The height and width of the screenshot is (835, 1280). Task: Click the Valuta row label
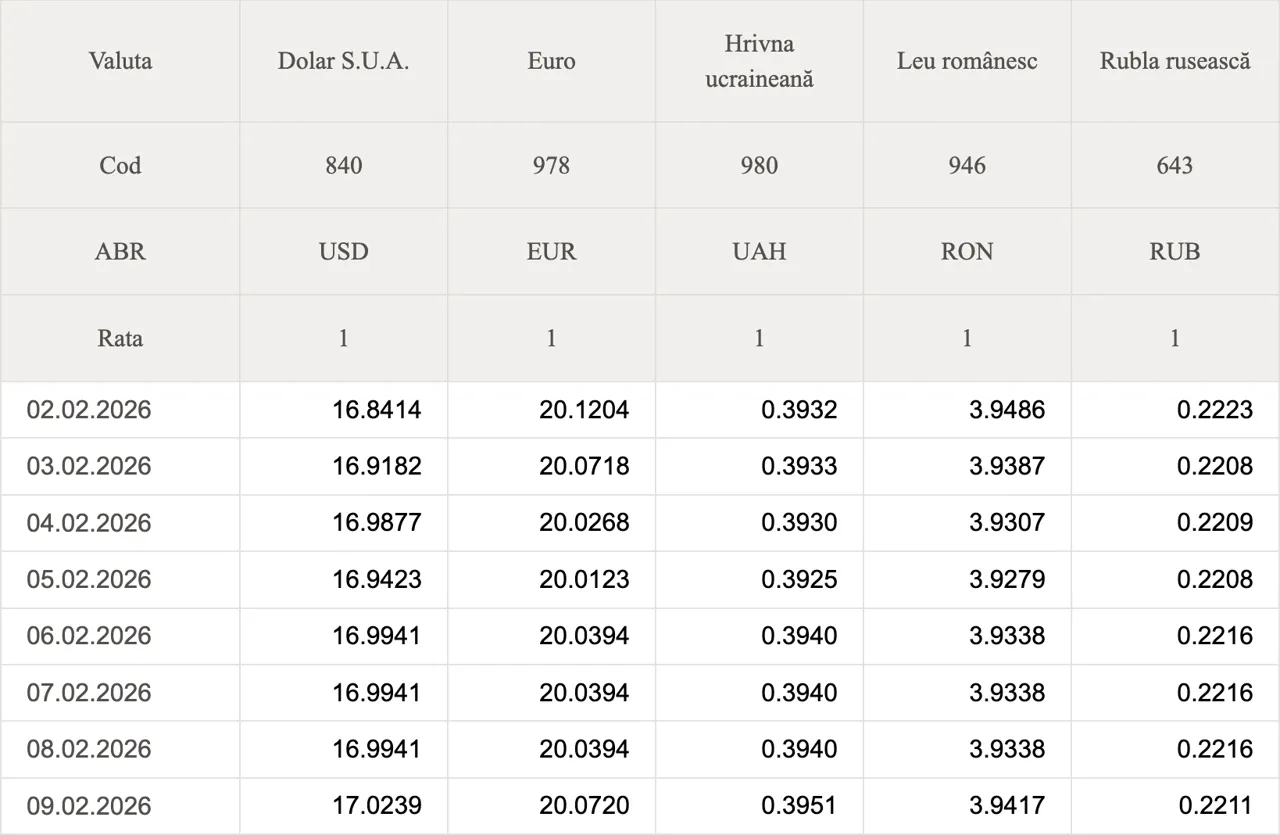pos(120,61)
